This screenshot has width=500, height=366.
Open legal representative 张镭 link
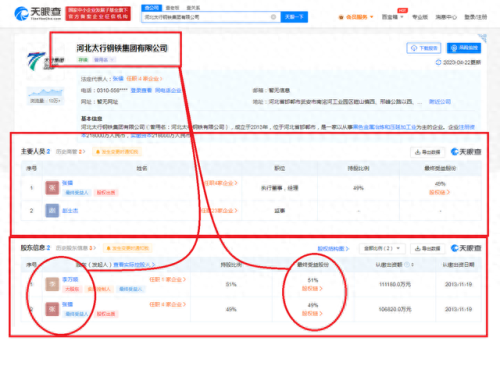(x=118, y=79)
